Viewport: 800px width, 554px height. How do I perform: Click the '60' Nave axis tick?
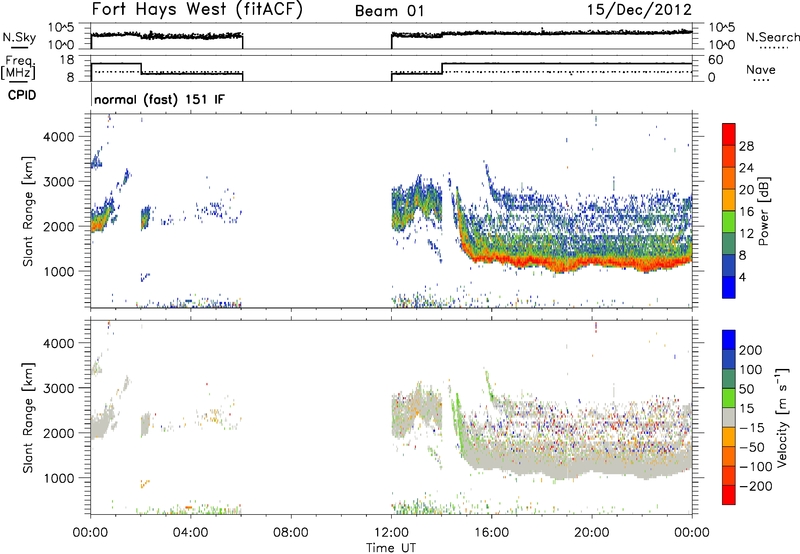point(716,60)
